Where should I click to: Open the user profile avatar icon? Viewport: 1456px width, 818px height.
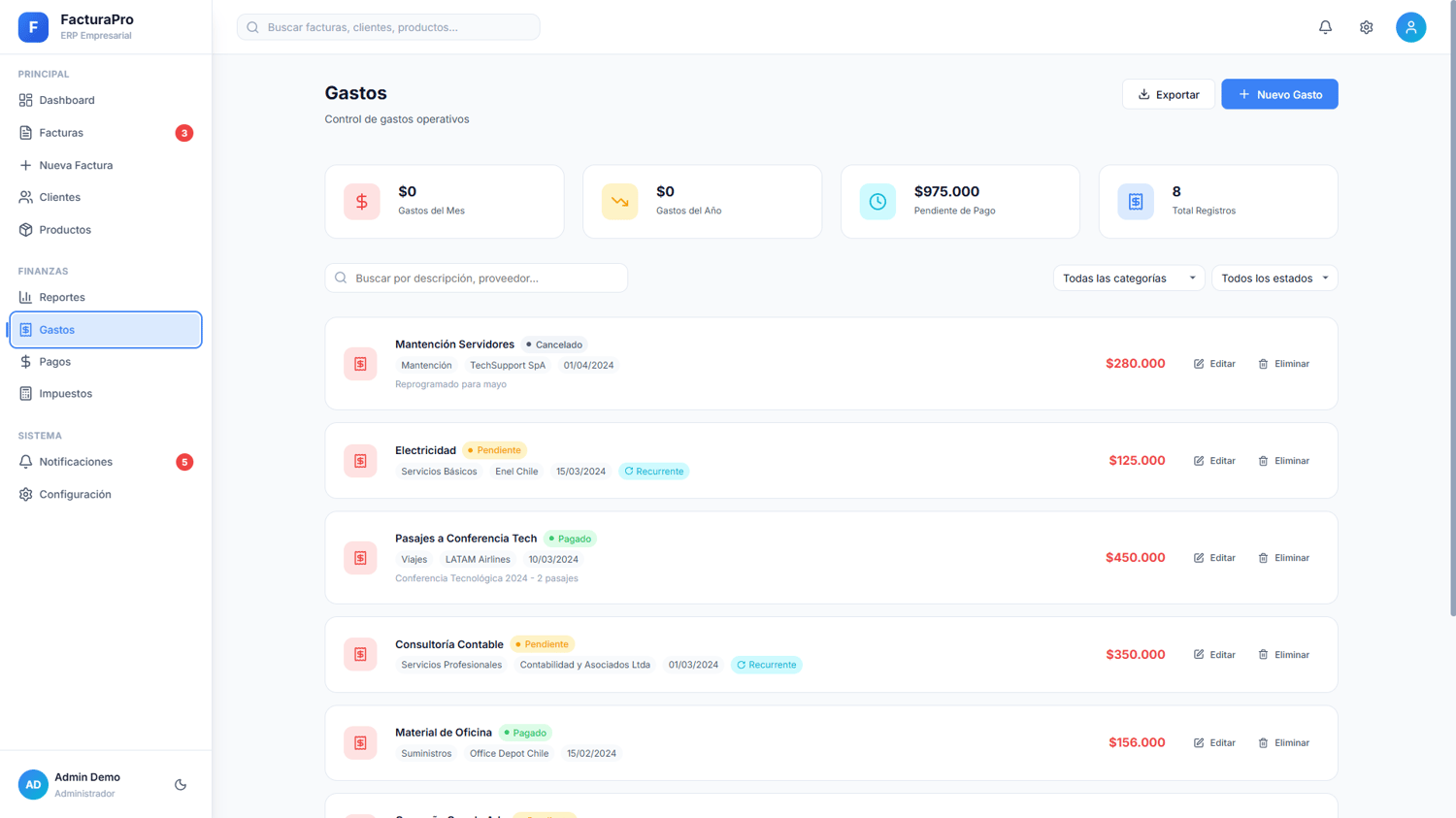1410,27
